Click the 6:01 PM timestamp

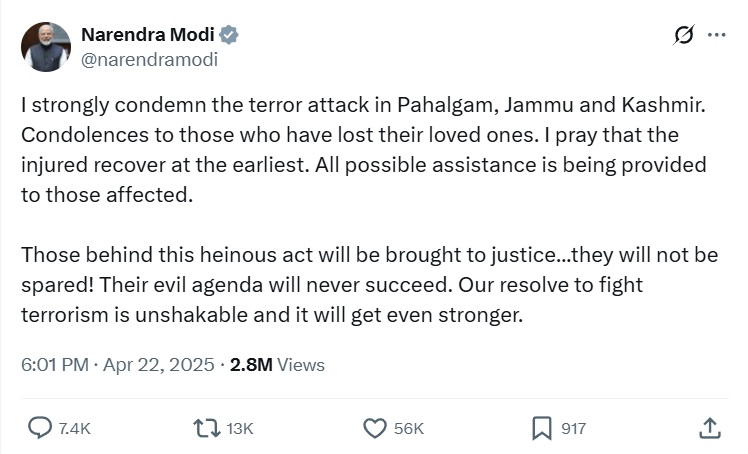click(x=54, y=365)
